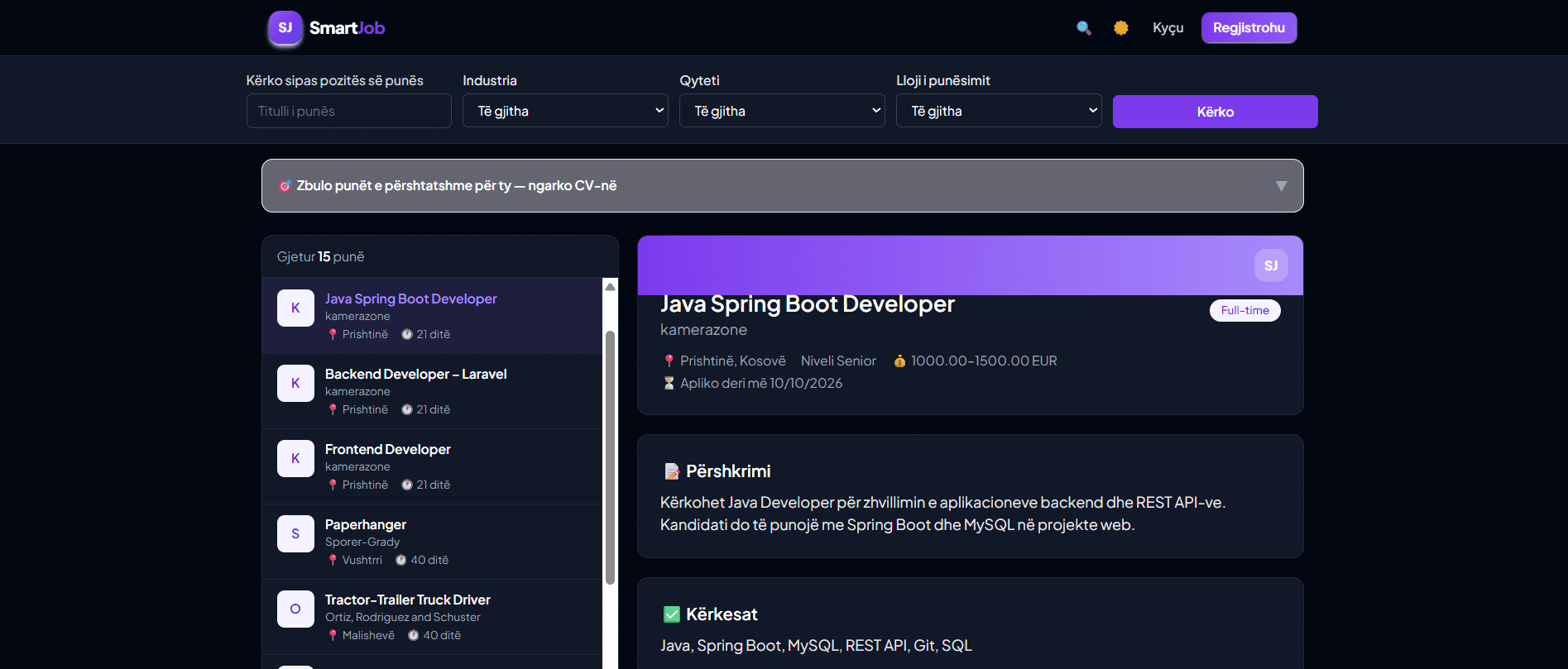Click the Përshkrimi document icon

click(671, 471)
